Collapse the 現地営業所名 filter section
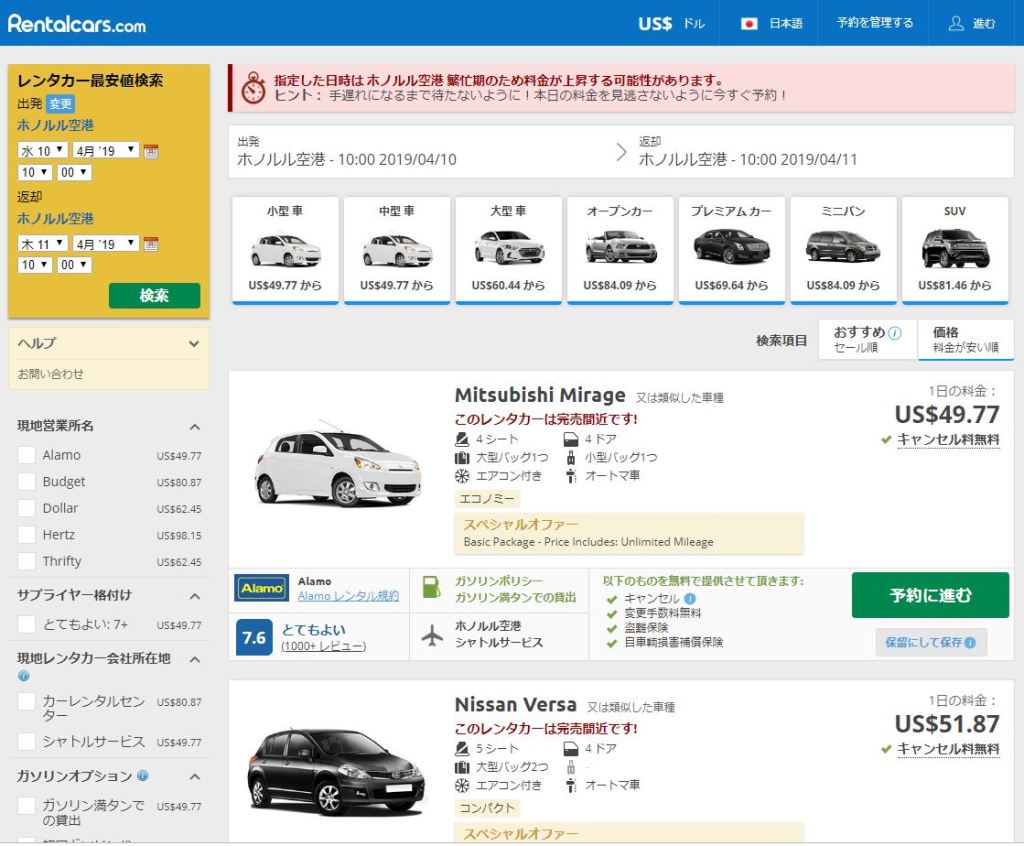The width and height of the screenshot is (1024, 846). pos(194,426)
